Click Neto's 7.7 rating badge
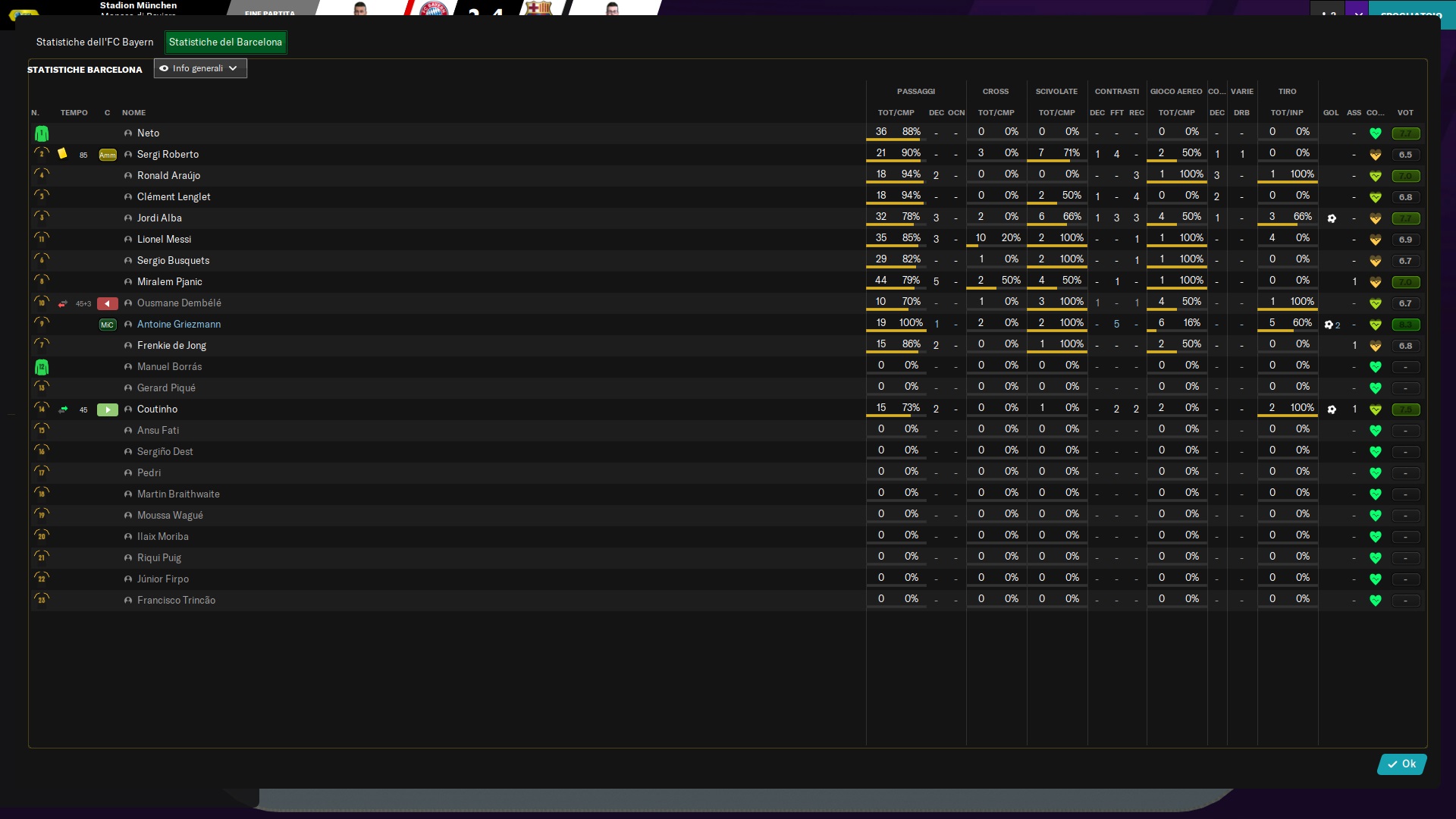The width and height of the screenshot is (1456, 819). point(1406,133)
